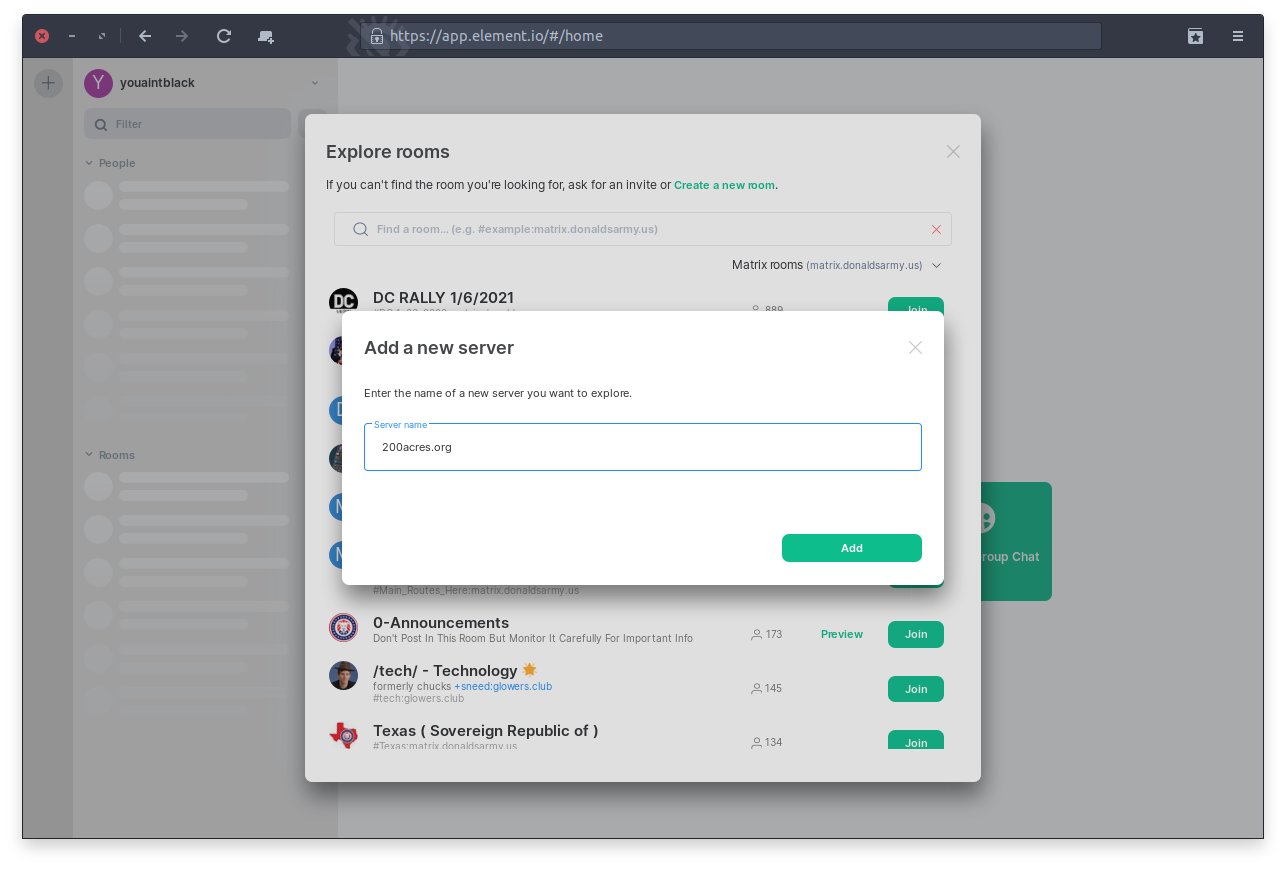1286x869 pixels.
Task: Close the Explore rooms dialog
Action: [x=953, y=152]
